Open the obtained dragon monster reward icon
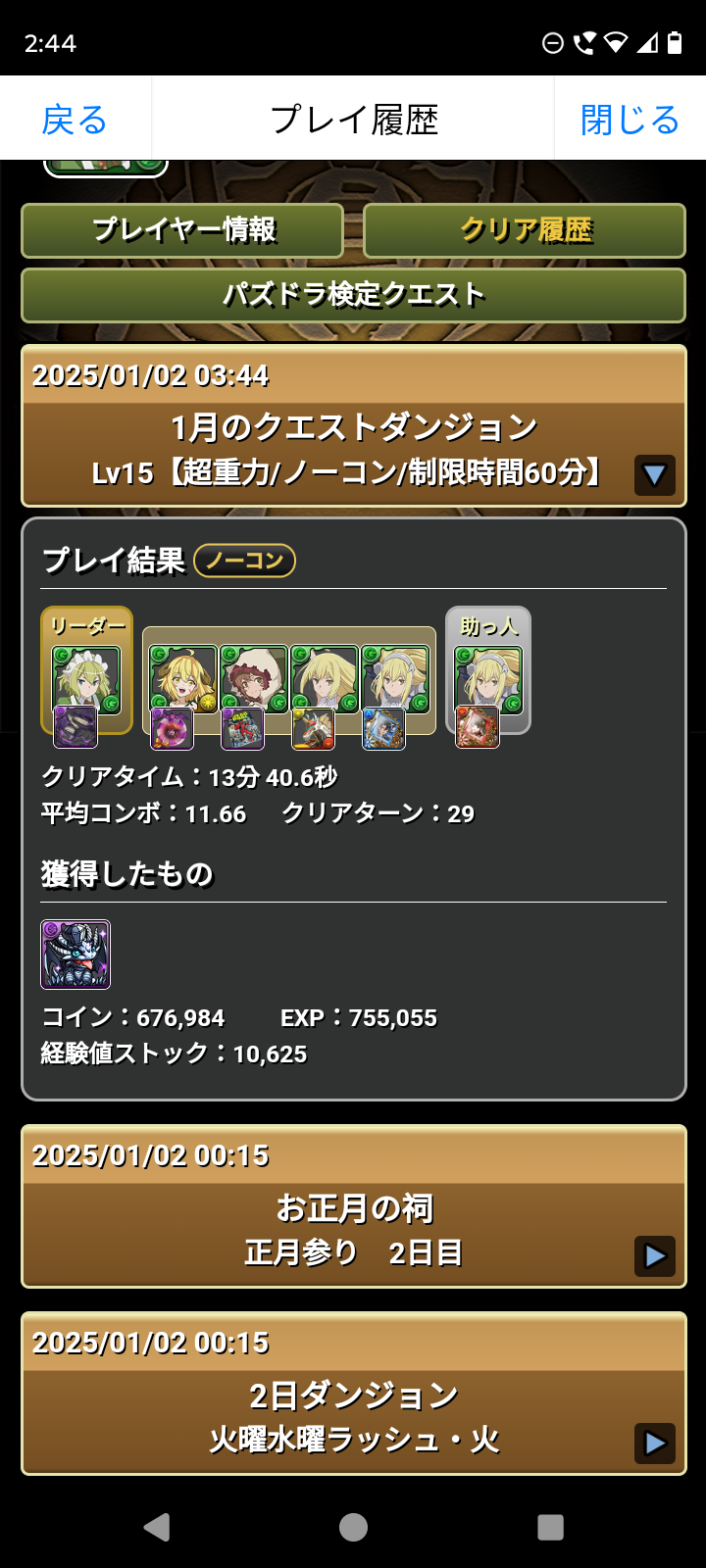Viewport: 706px width, 1568px height. 76,954
